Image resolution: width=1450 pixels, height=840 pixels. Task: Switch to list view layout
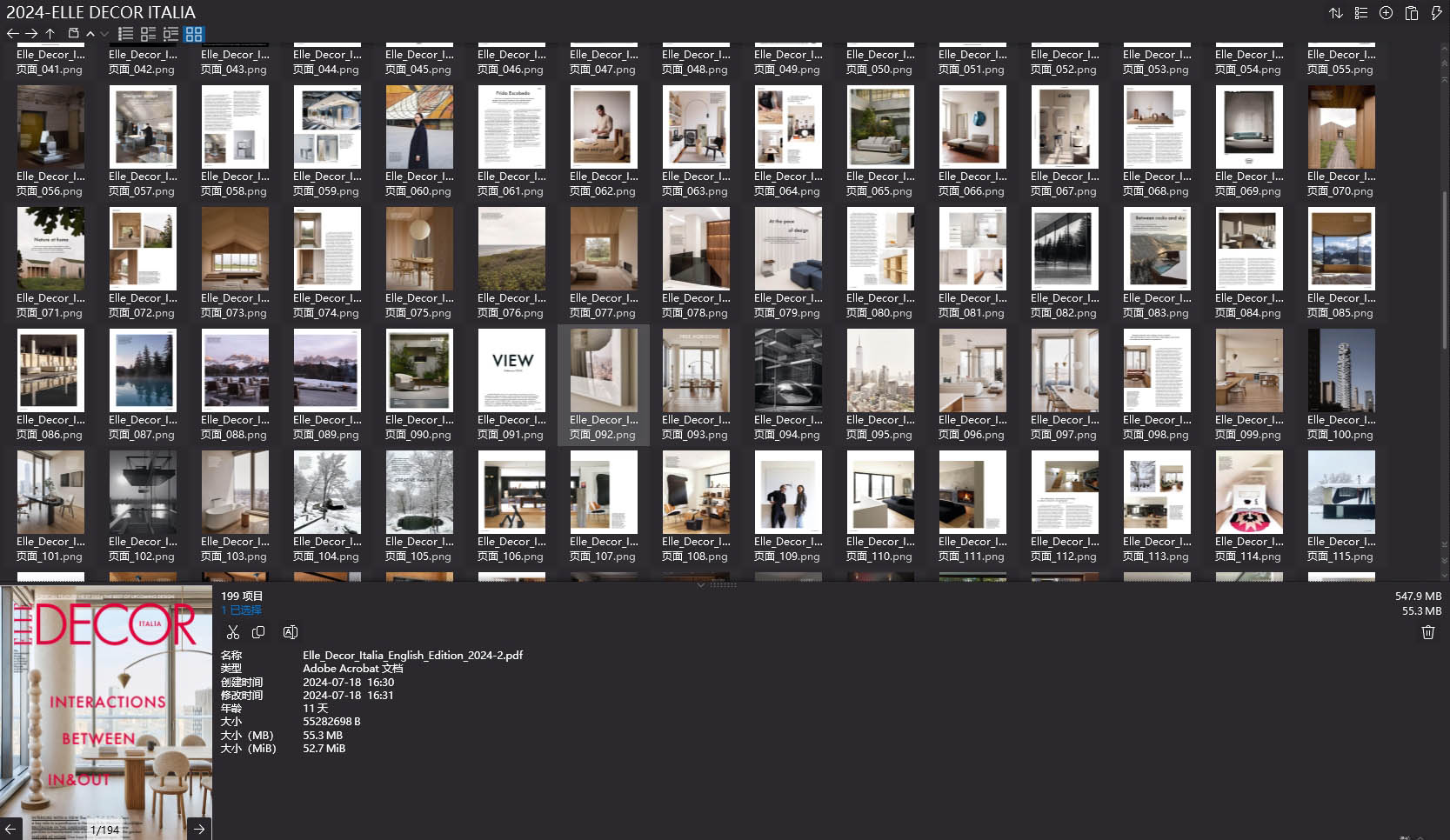coord(125,34)
